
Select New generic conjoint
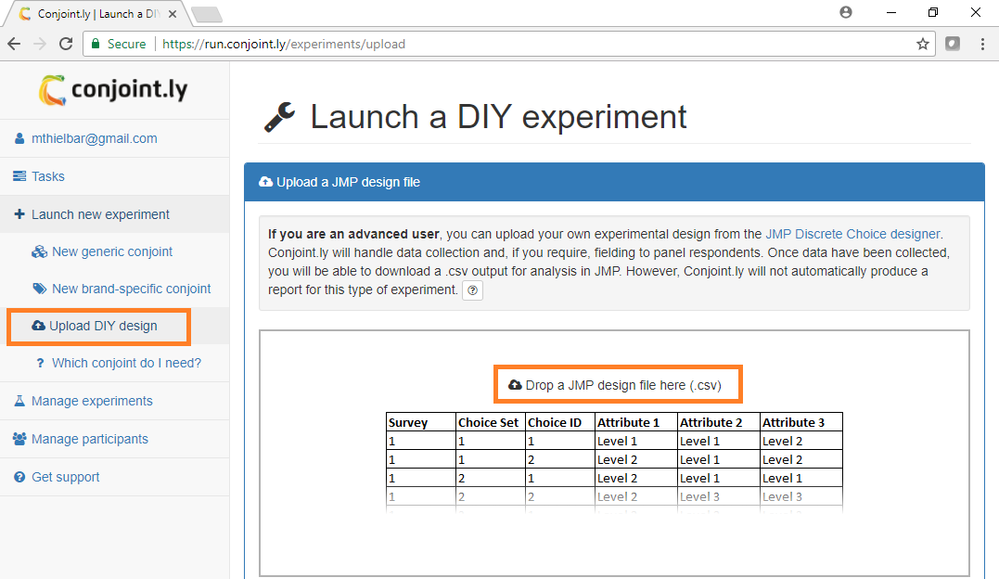click(x=112, y=252)
